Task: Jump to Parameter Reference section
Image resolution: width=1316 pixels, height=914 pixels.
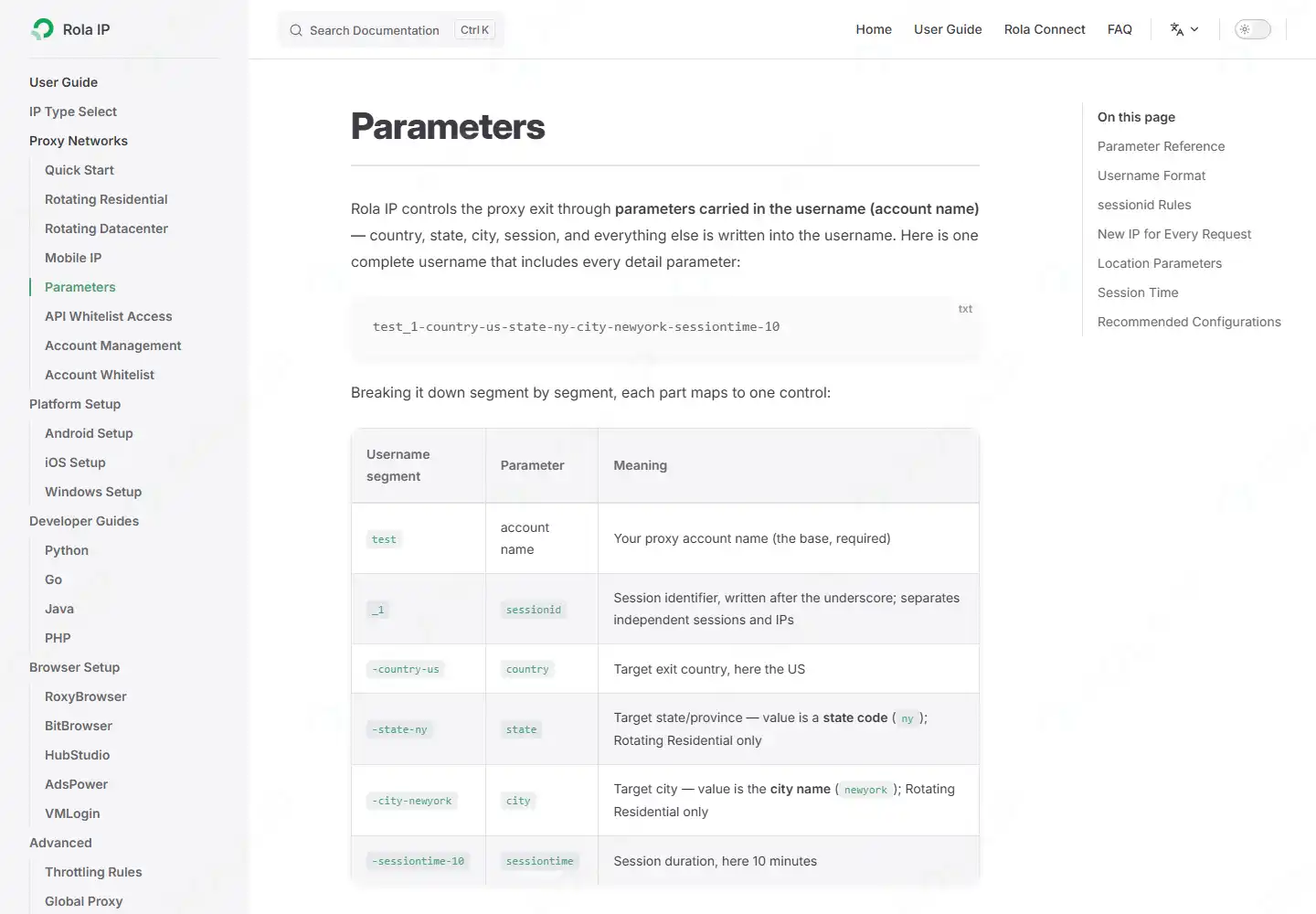Action: click(x=1161, y=146)
